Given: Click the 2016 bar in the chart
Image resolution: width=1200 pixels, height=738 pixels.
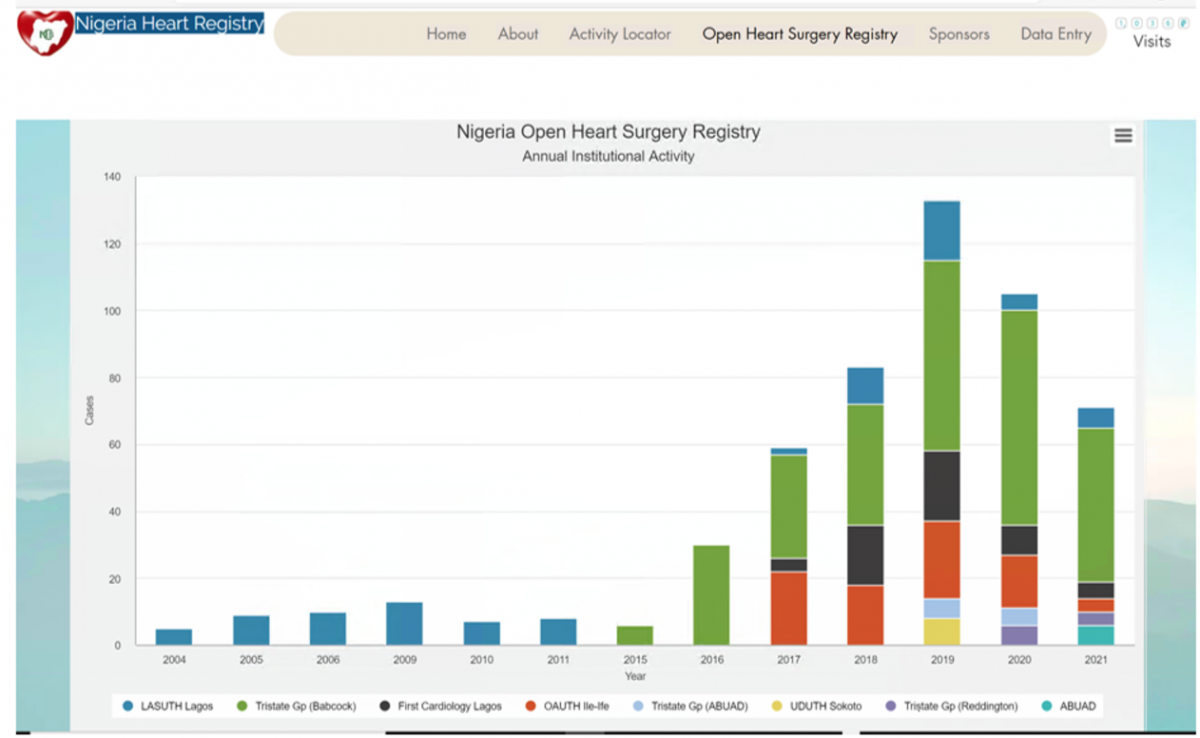Looking at the screenshot, I should (711, 595).
